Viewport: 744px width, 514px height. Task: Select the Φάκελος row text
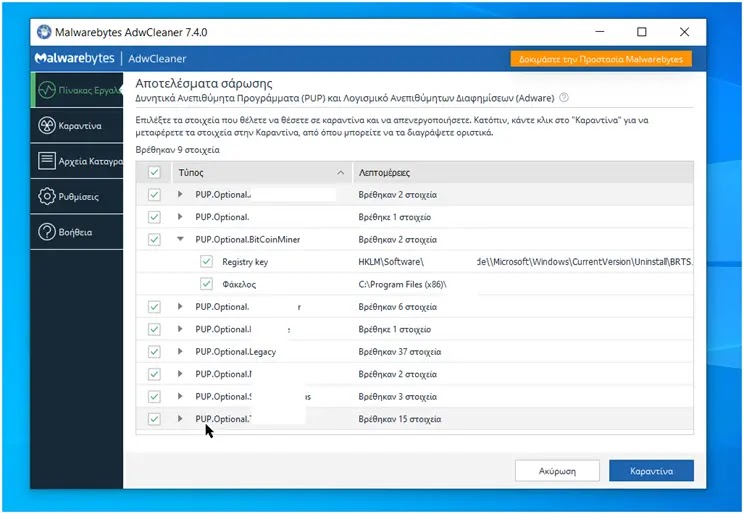point(239,284)
